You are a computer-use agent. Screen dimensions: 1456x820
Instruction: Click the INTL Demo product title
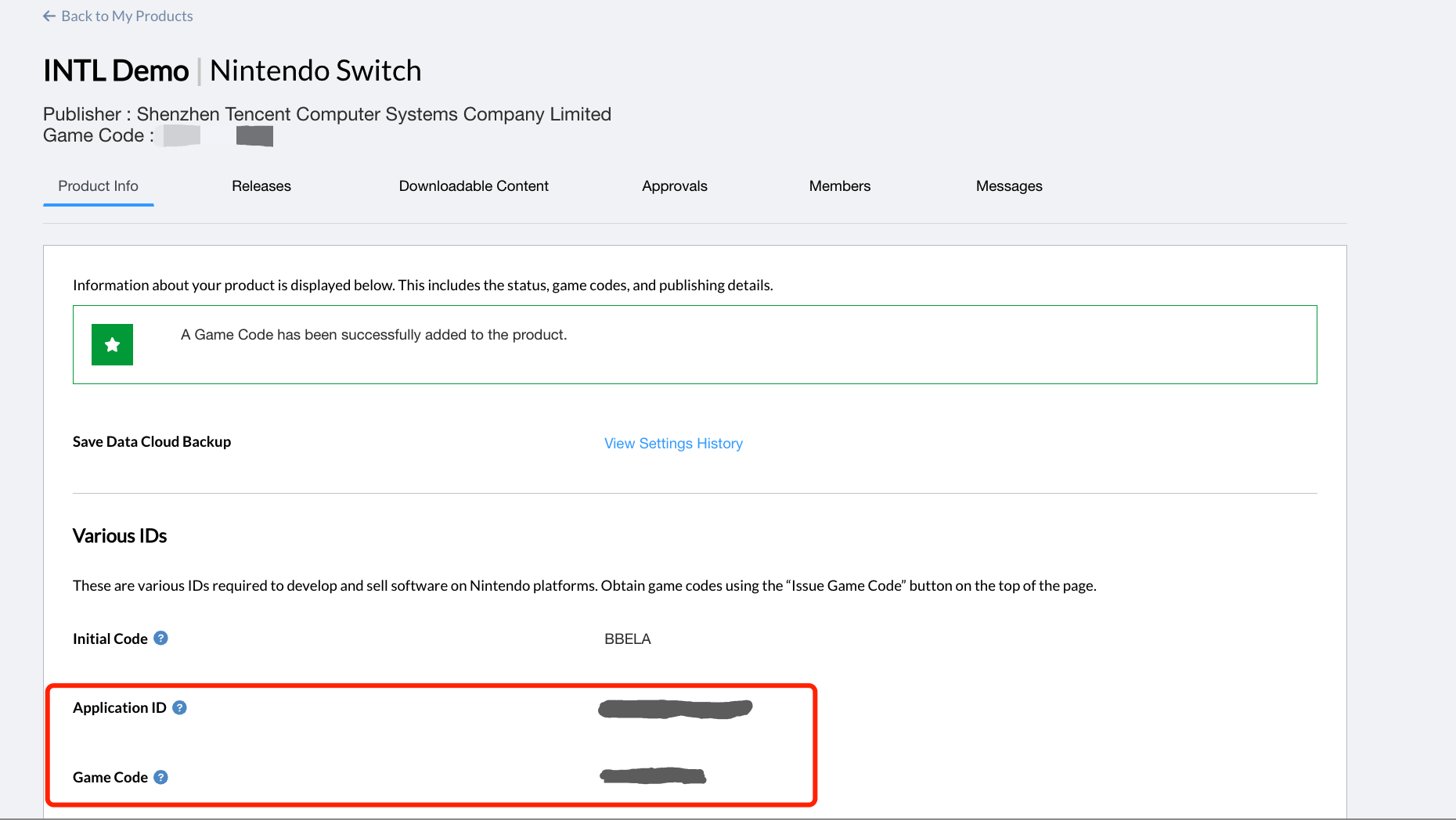116,71
